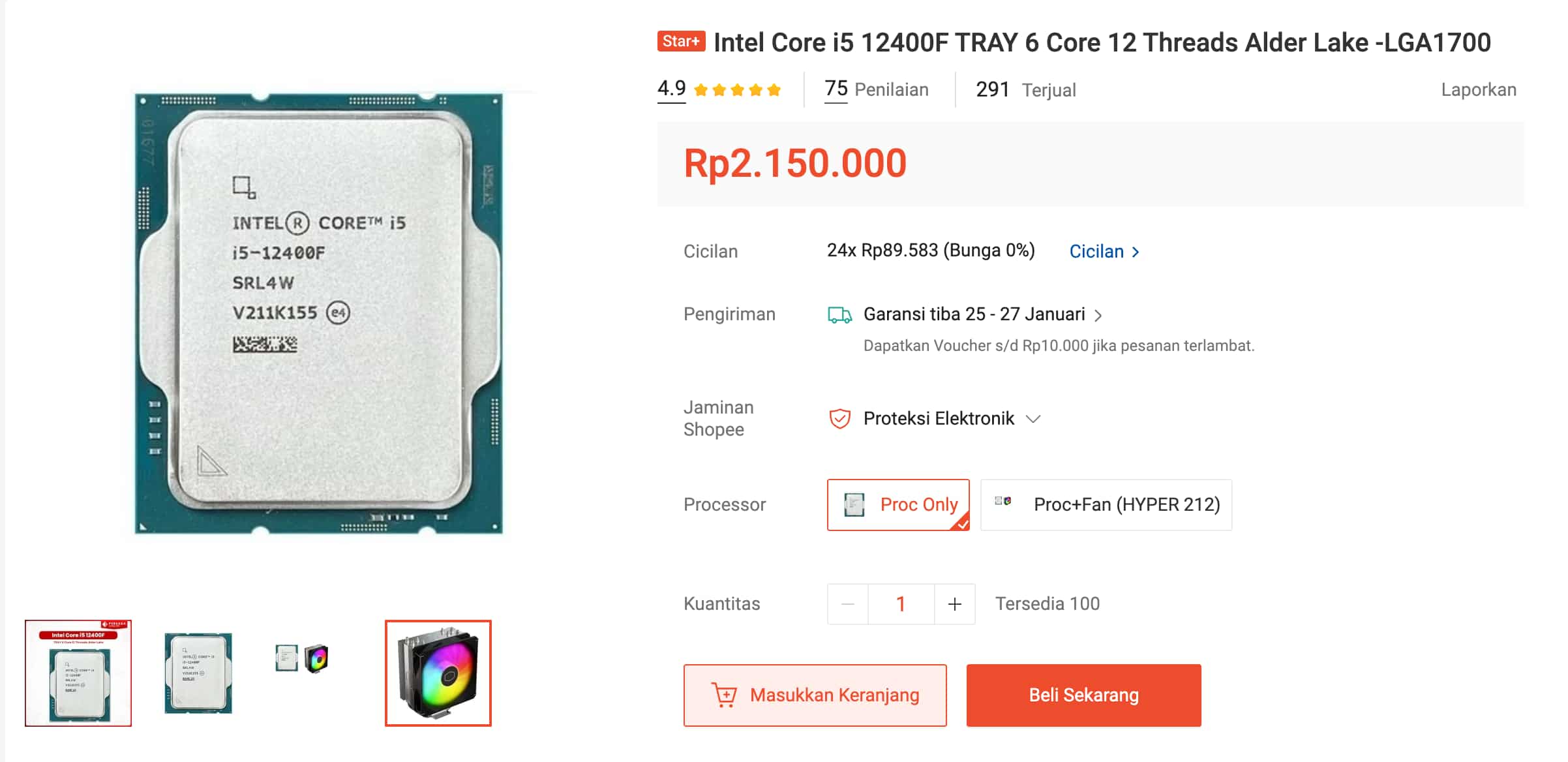Select the Proc Only processor option
Image resolution: width=1568 pixels, height=762 pixels.
pyautogui.click(x=898, y=505)
